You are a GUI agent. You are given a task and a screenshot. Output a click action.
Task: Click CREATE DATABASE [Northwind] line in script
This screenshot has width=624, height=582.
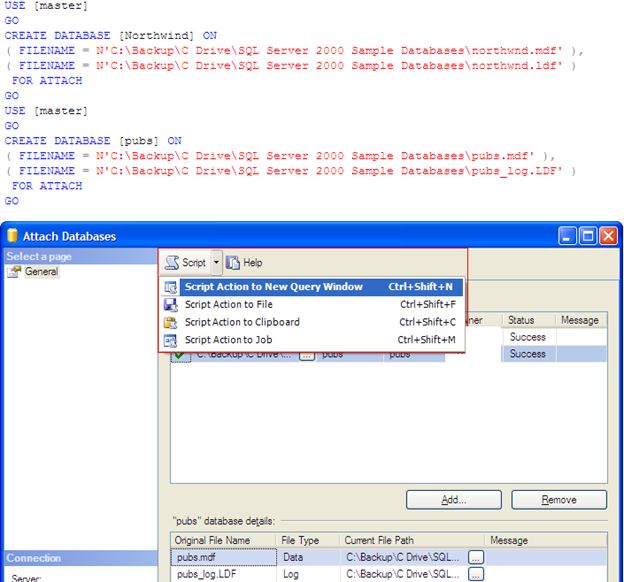click(111, 35)
